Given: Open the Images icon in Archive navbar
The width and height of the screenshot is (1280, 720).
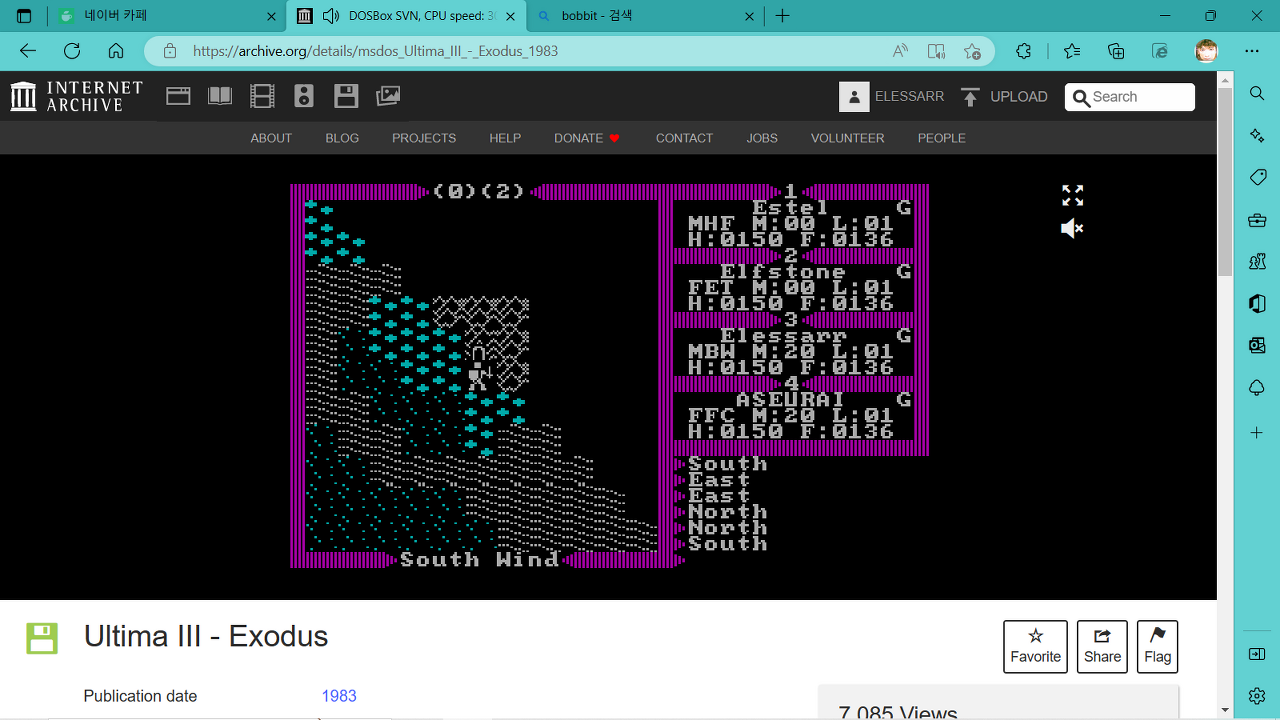Looking at the screenshot, I should [x=388, y=96].
